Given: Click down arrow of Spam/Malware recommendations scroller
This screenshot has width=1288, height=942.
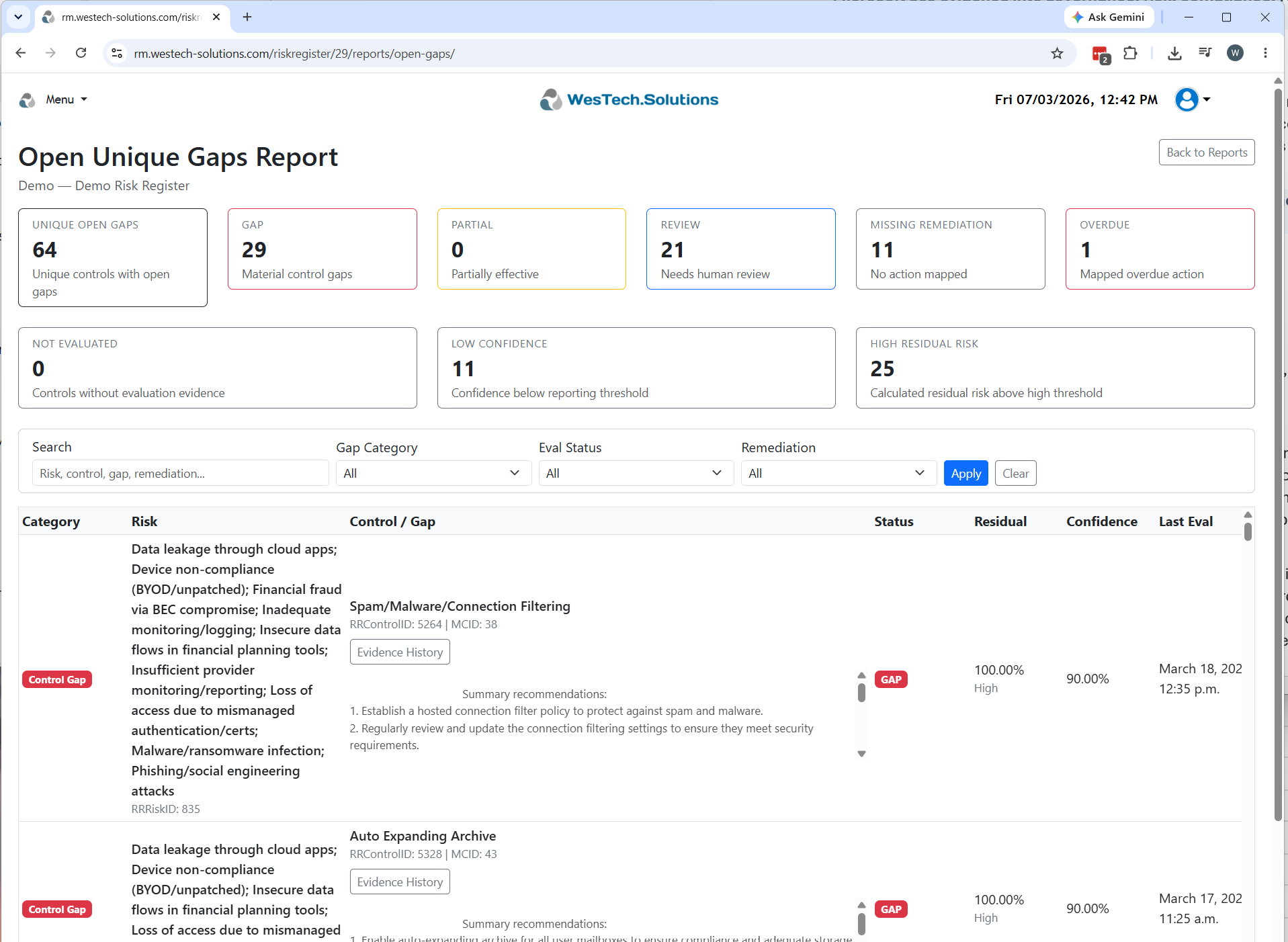Looking at the screenshot, I should (861, 754).
